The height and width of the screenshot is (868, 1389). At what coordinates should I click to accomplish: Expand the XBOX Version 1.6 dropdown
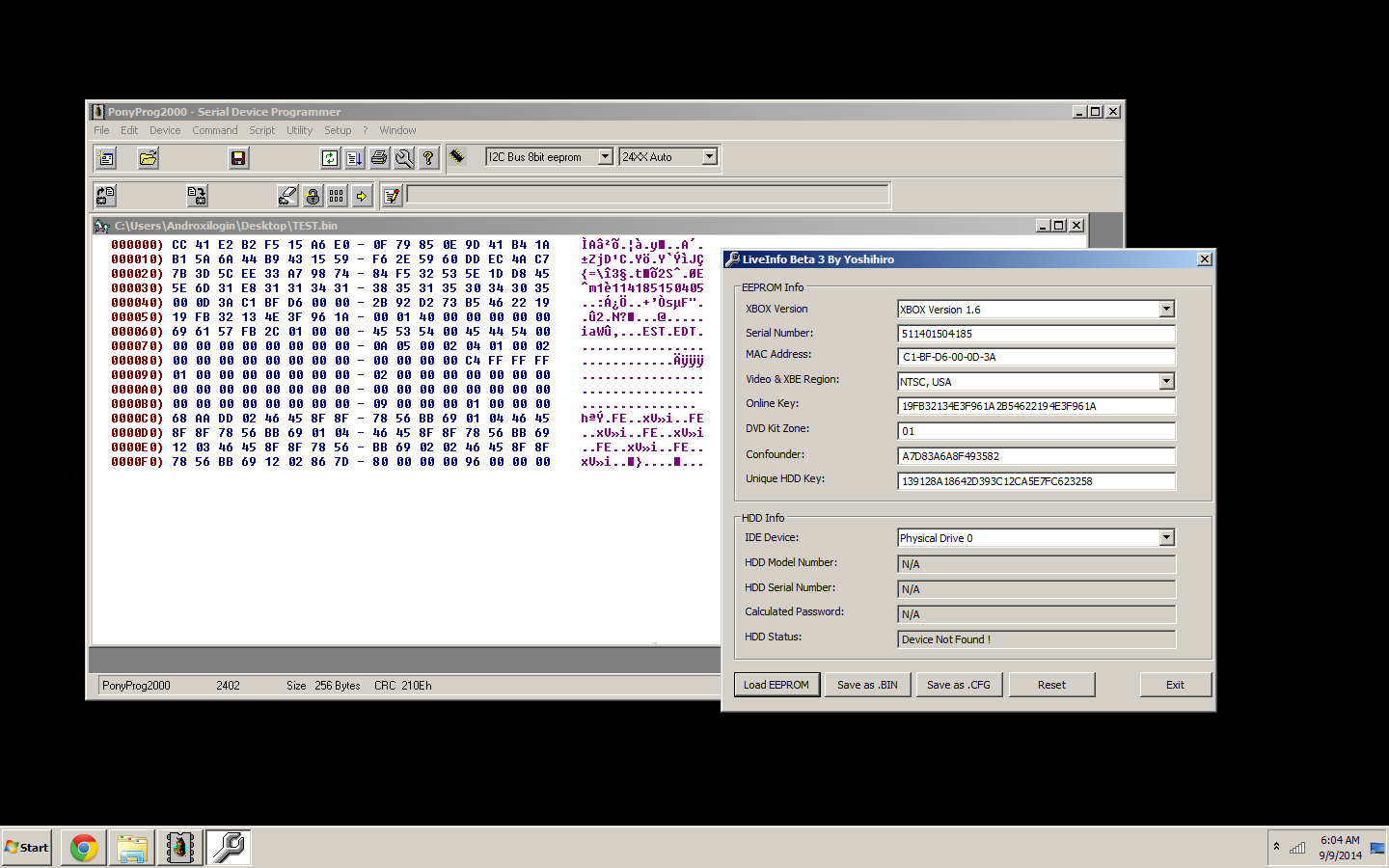(x=1166, y=309)
